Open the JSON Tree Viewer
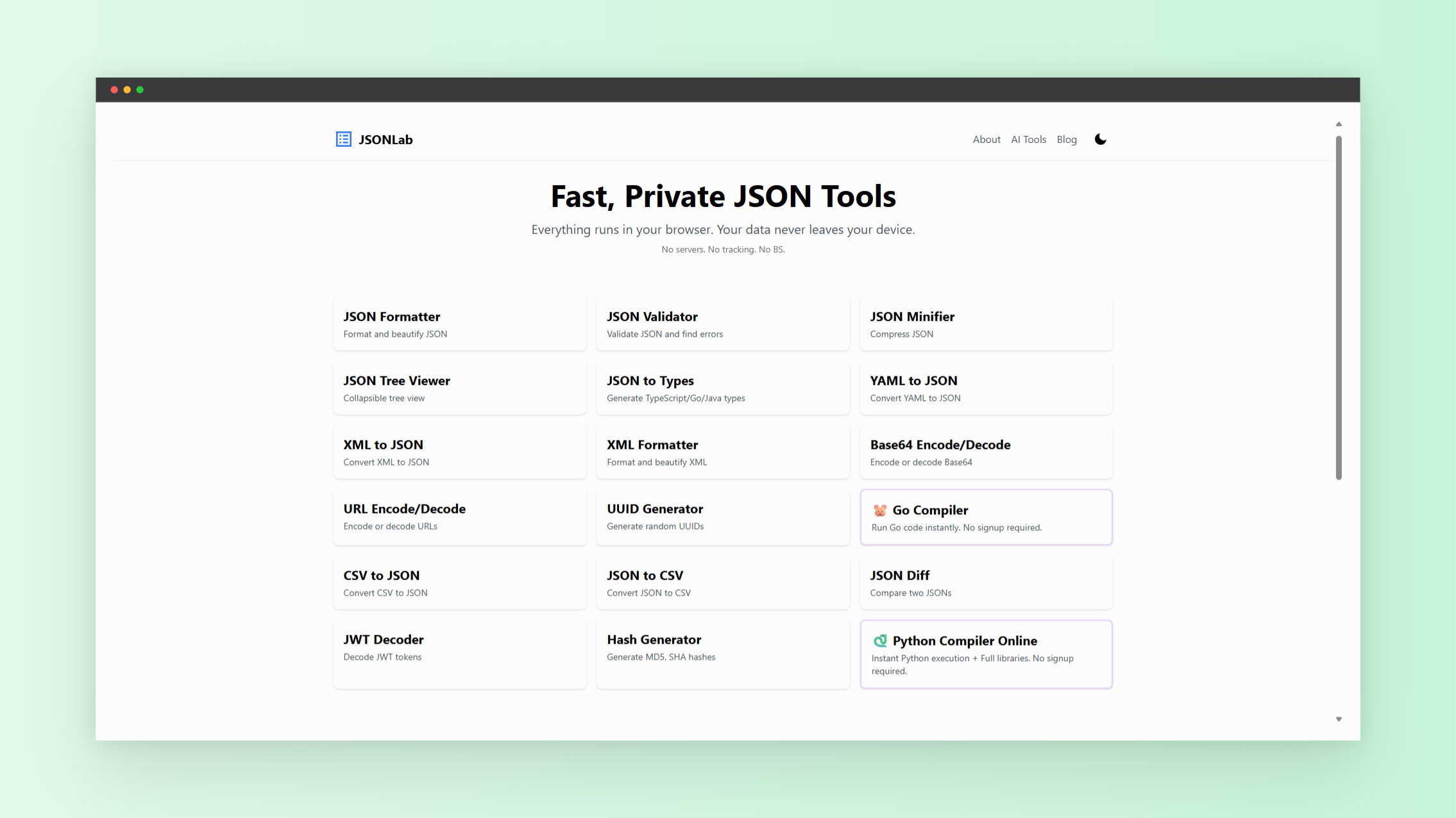The width and height of the screenshot is (1456, 818). [x=459, y=388]
